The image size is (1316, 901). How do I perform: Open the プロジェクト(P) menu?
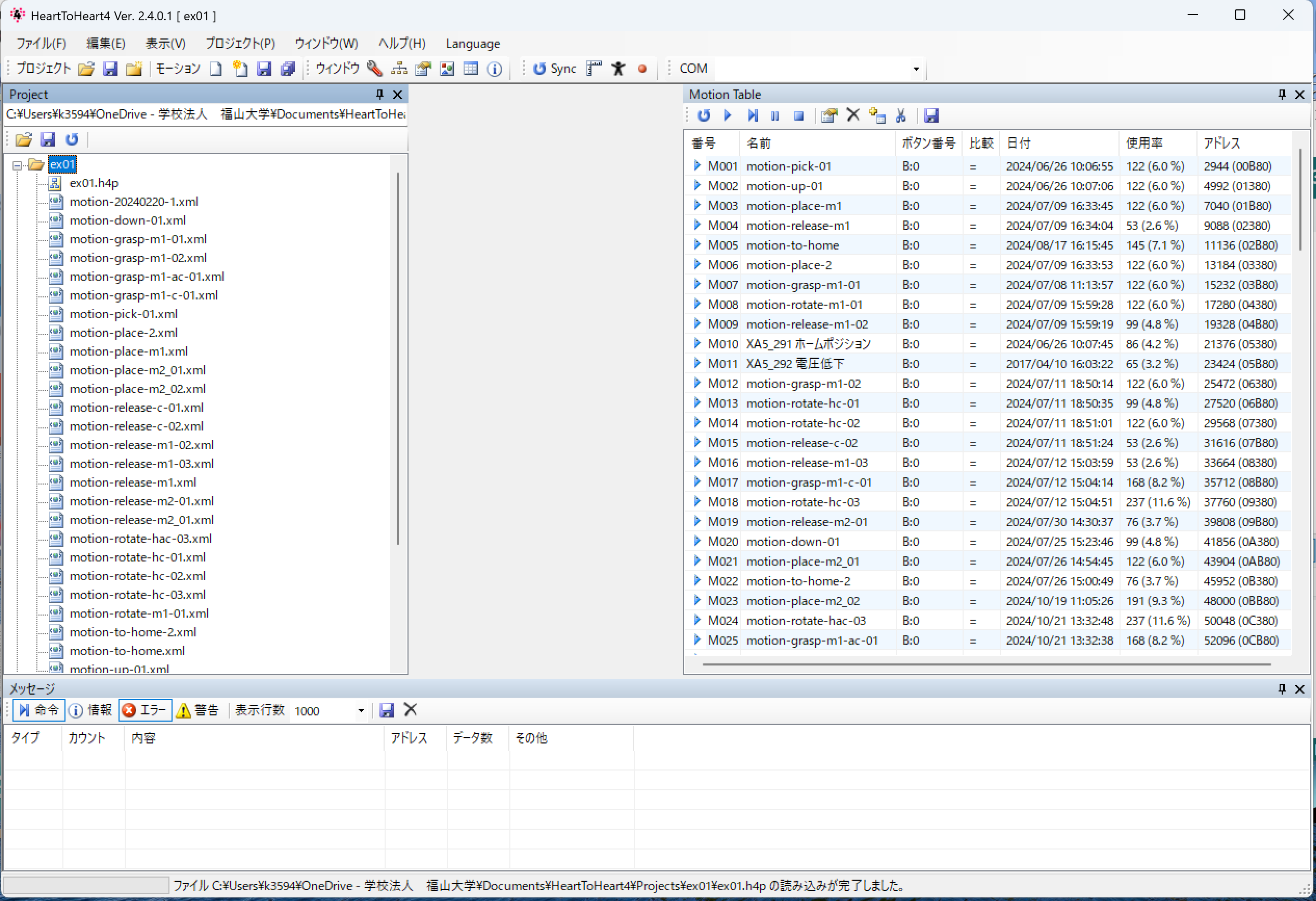point(240,44)
